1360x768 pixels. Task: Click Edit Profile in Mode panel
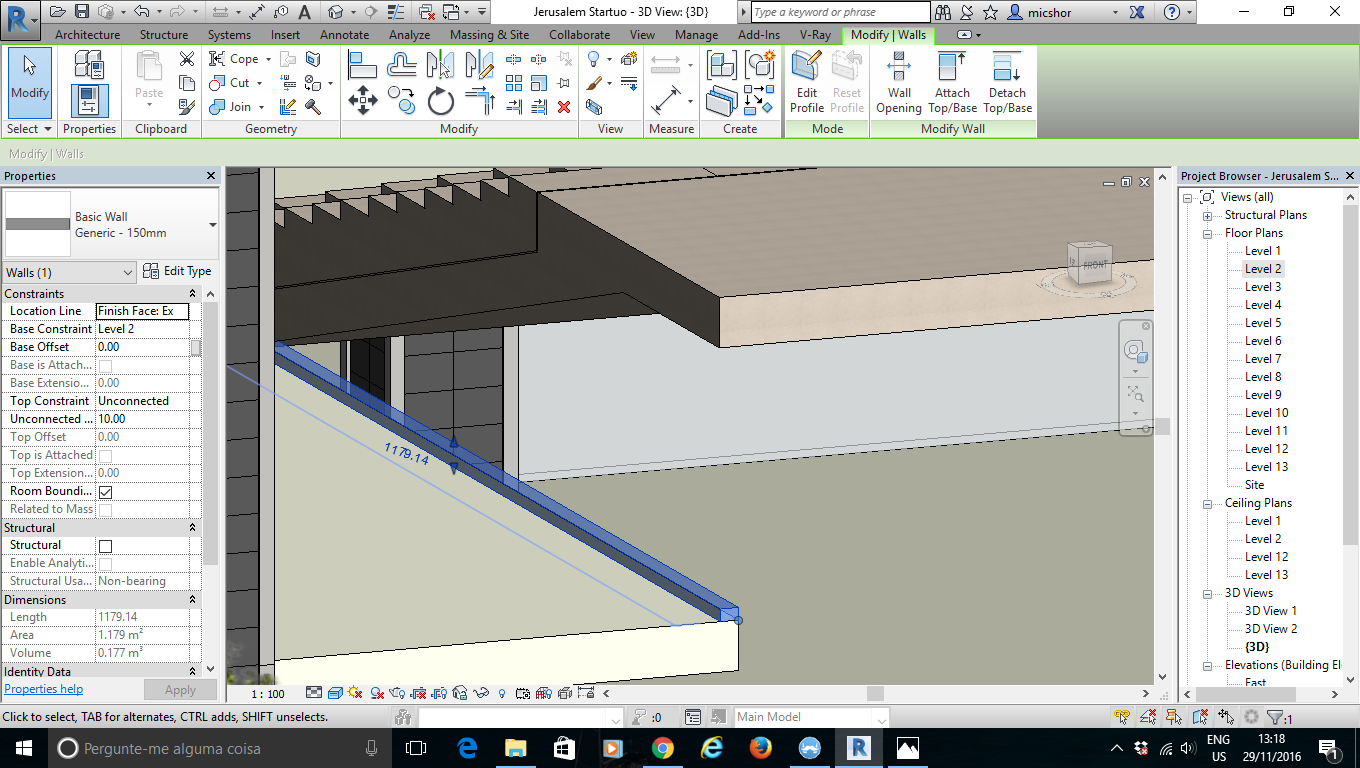(x=807, y=83)
